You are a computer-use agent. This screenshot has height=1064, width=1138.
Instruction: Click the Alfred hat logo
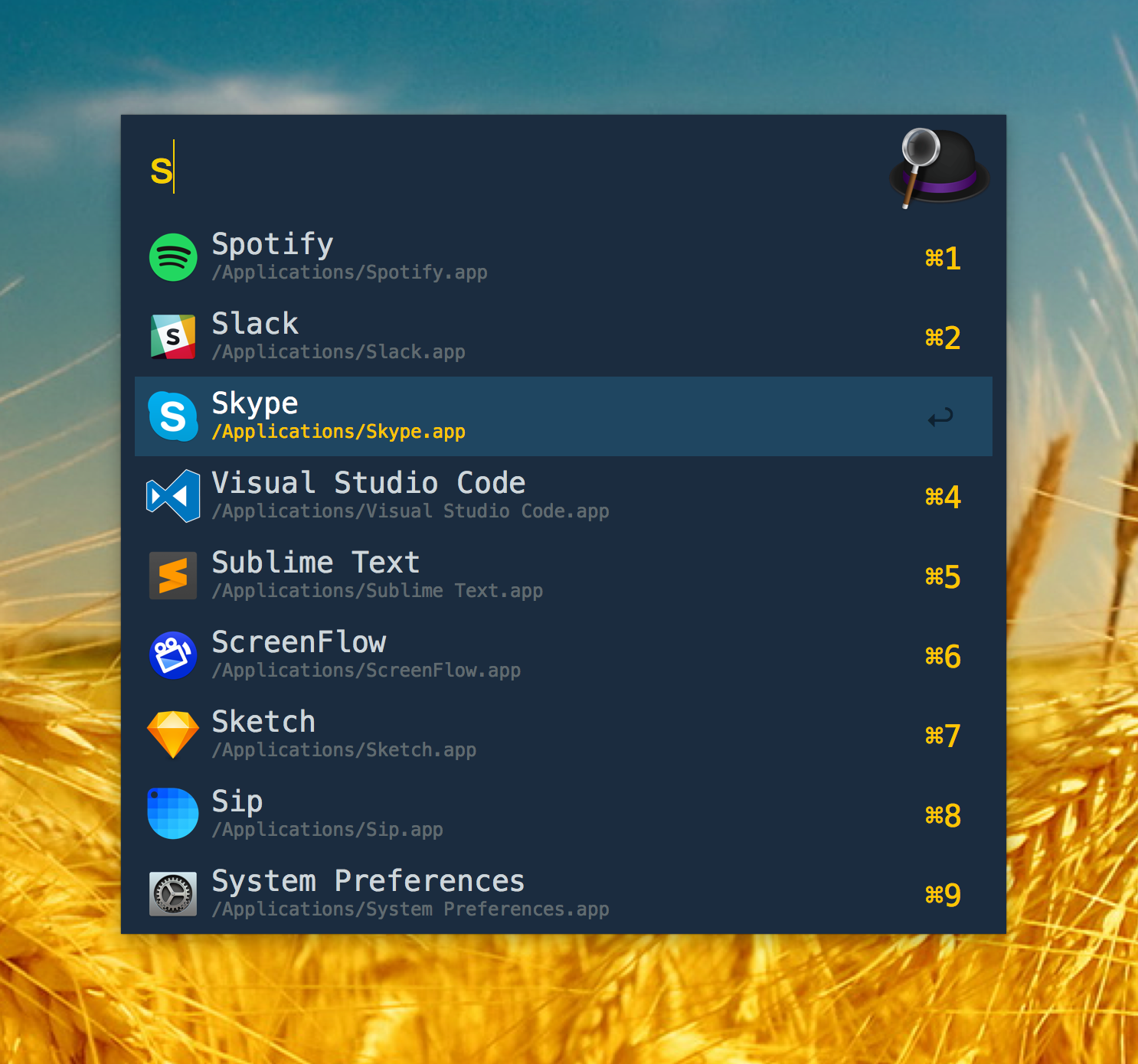click(939, 168)
